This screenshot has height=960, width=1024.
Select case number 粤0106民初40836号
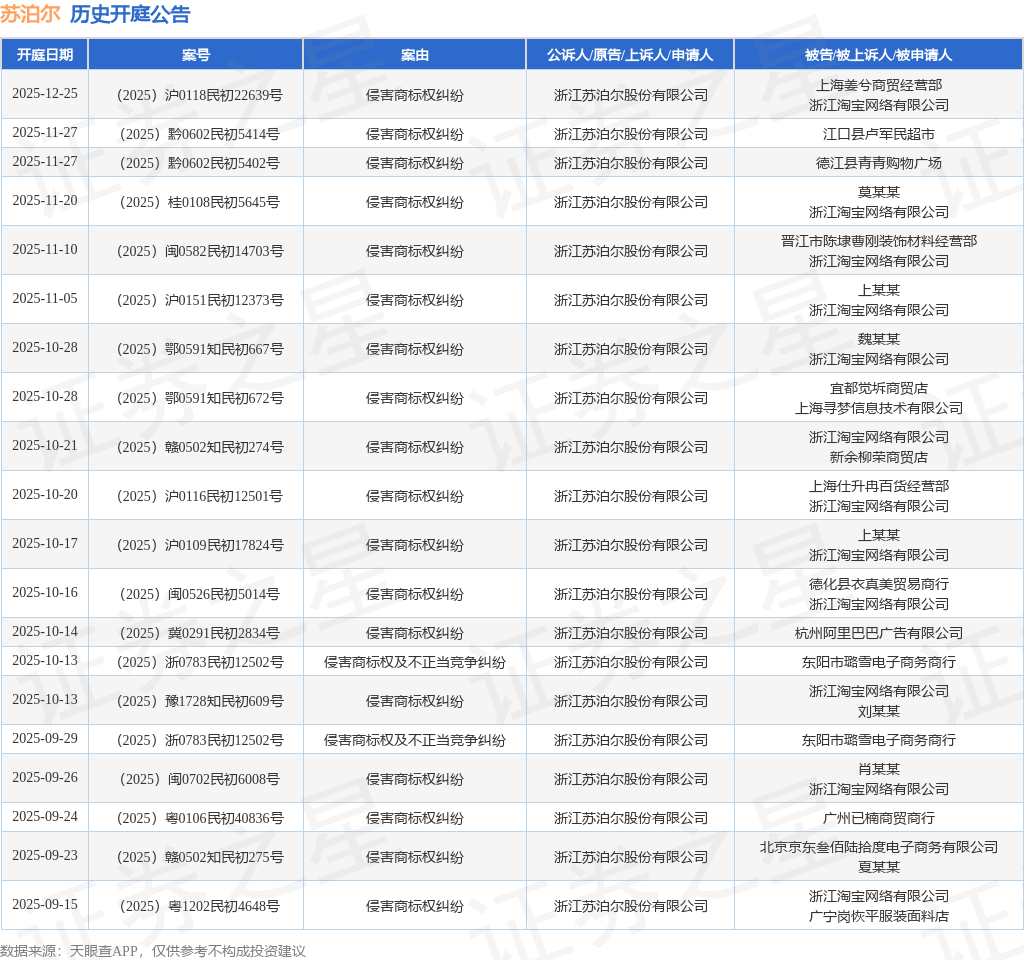pyautogui.click(x=200, y=819)
